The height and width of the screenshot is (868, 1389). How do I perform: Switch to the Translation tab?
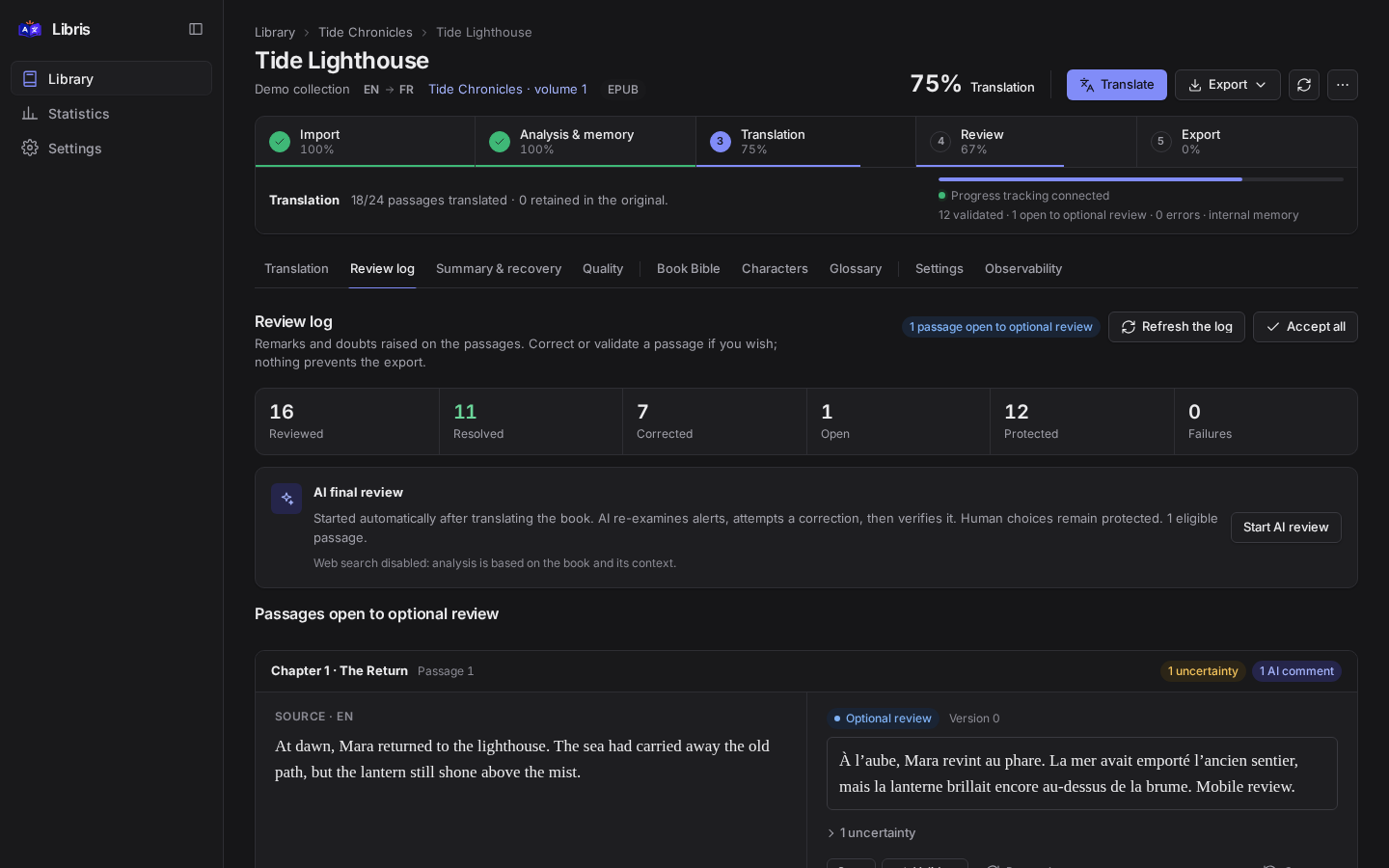(x=296, y=269)
